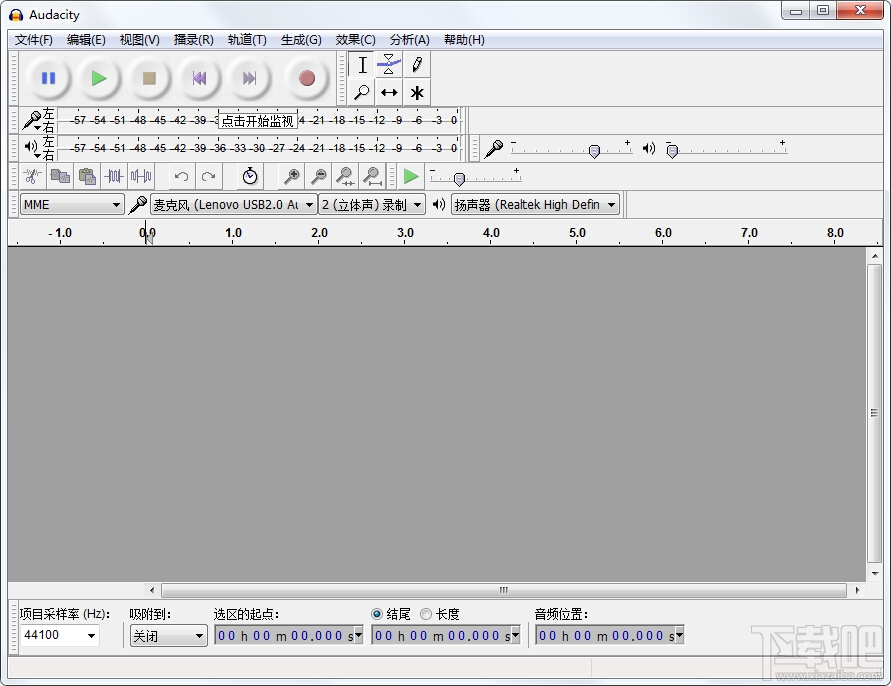Select the I-beam Selection tool
Image resolution: width=891 pixels, height=686 pixels.
[362, 65]
